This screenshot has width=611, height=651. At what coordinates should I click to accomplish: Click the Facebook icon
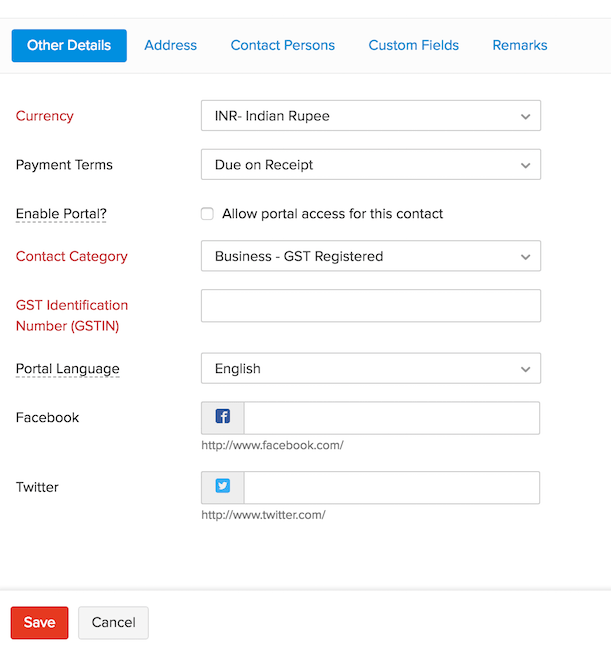click(x=223, y=417)
